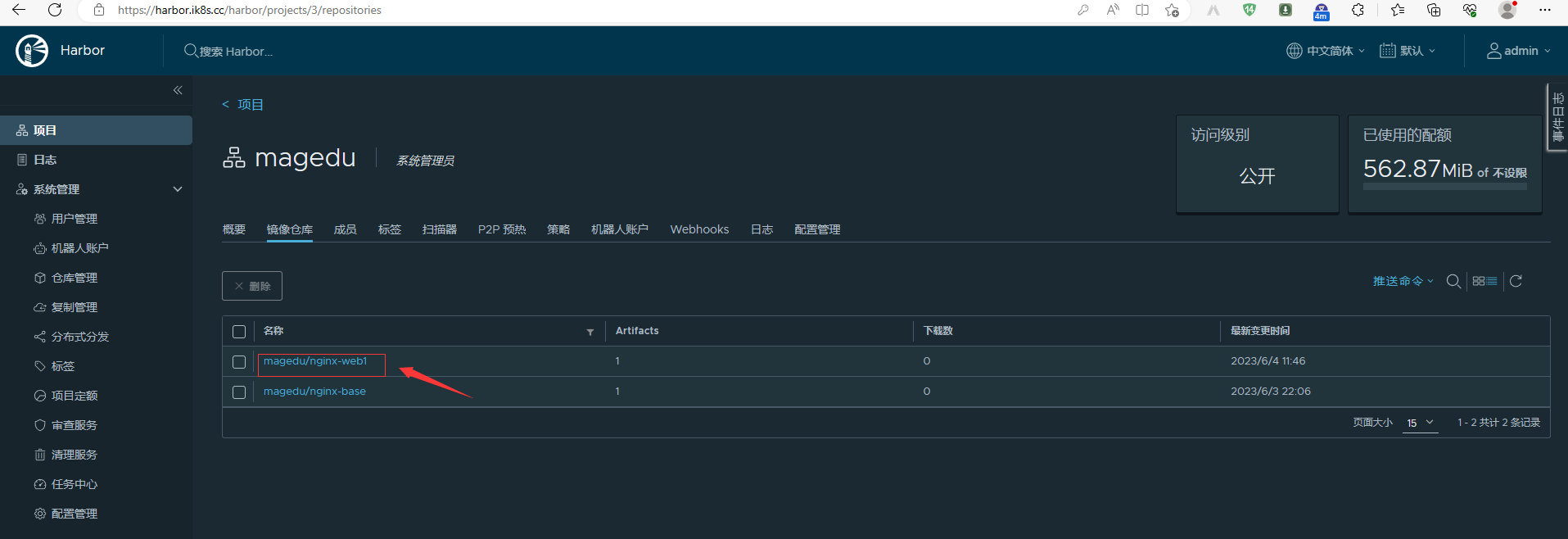1568x539 pixels.
Task: Collapse the left sidebar with double-chevron icon
Action: (178, 90)
